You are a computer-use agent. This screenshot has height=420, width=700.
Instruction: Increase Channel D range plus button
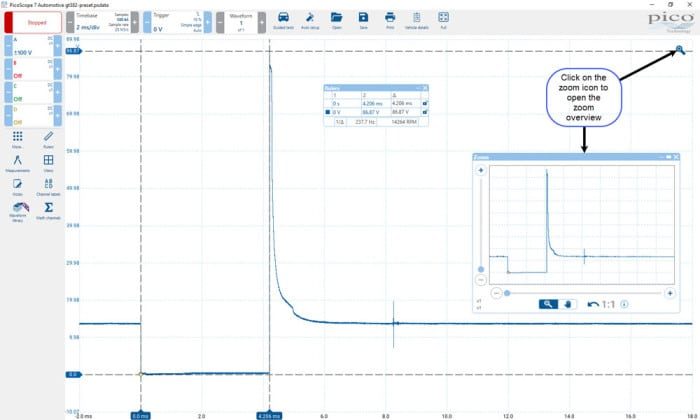(x=58, y=116)
